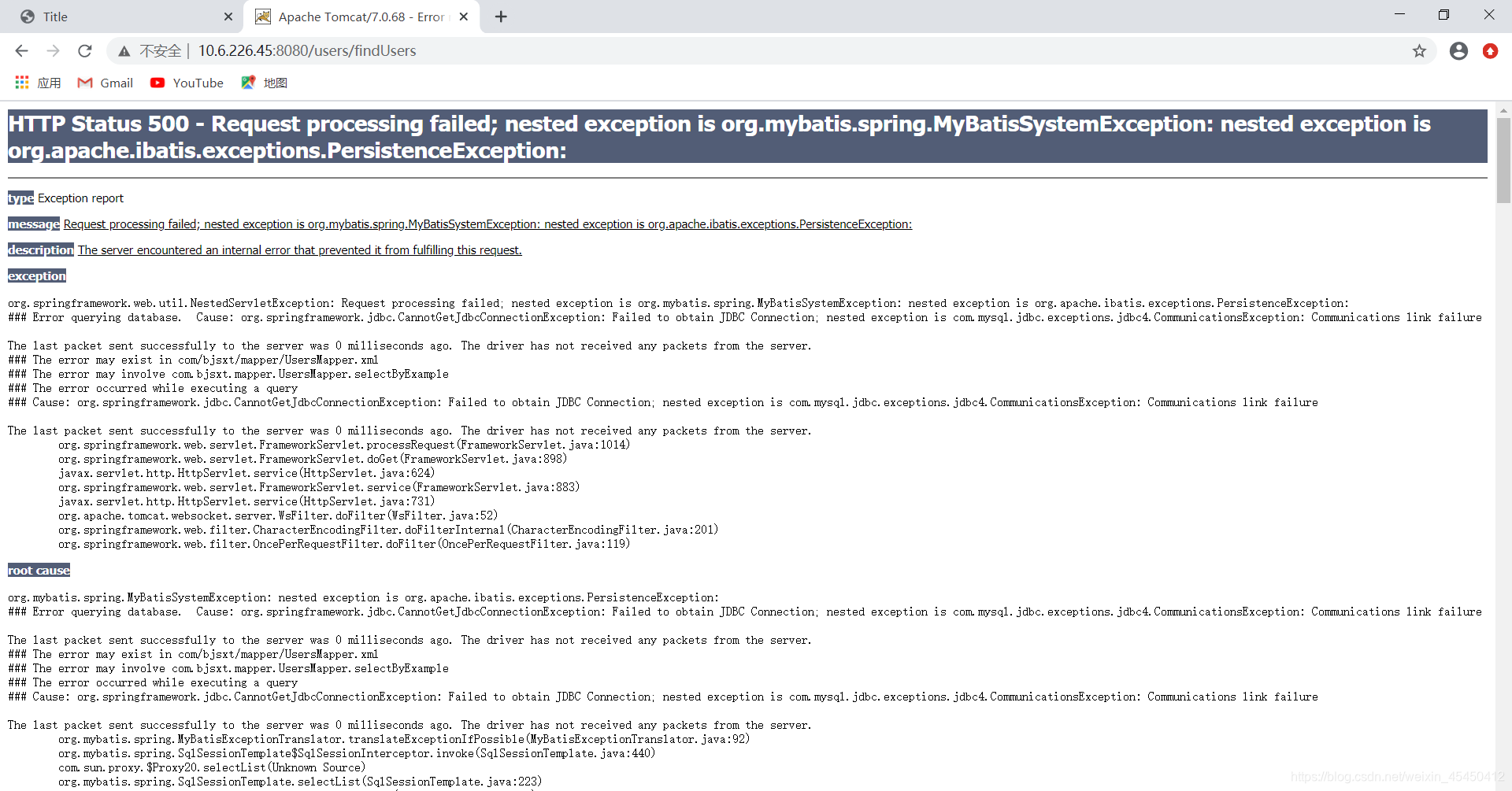Viewport: 1512px width, 791px height.
Task: Click SqlSessionTemplate.selectList stack trace line
Action: click(x=300, y=782)
